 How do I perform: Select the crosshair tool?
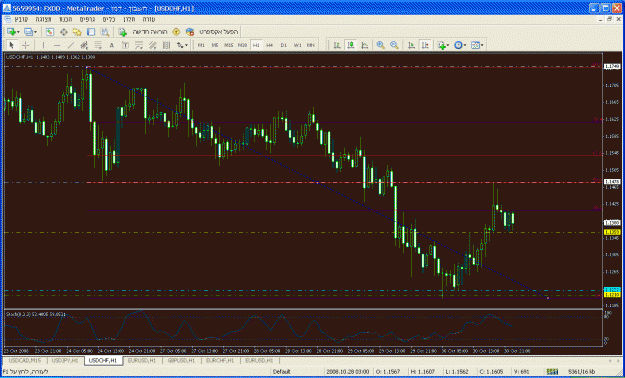point(26,45)
